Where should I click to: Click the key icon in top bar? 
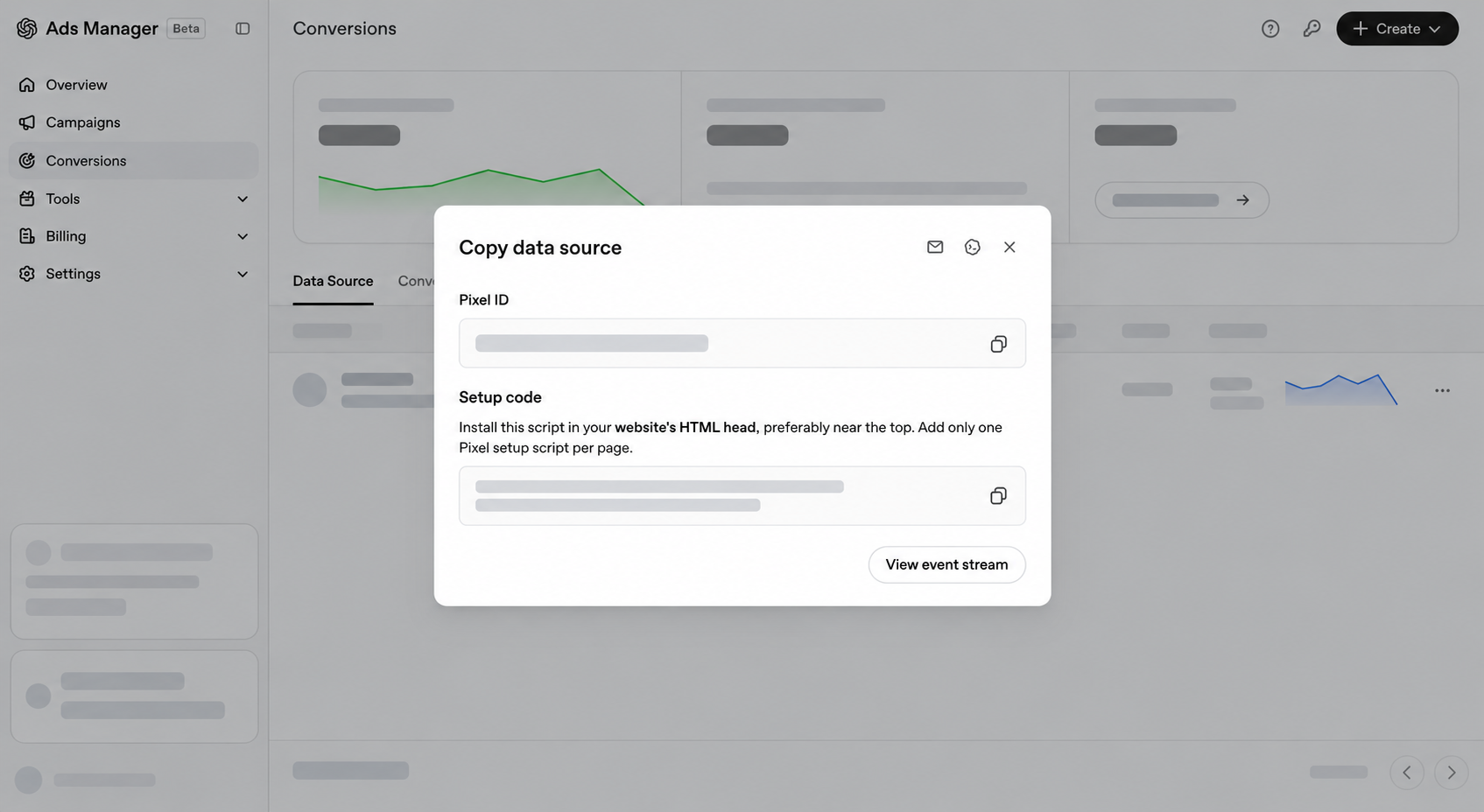tap(1312, 29)
